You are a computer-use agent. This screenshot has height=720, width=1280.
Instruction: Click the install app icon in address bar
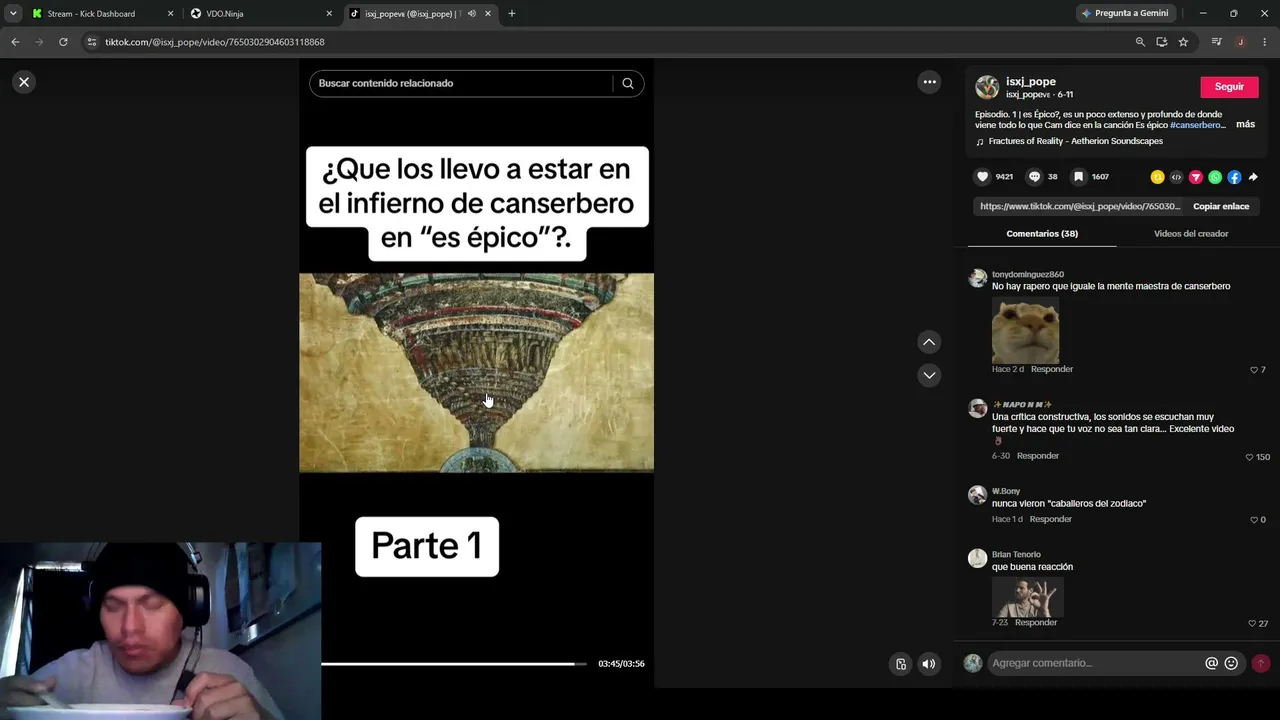pos(1162,42)
